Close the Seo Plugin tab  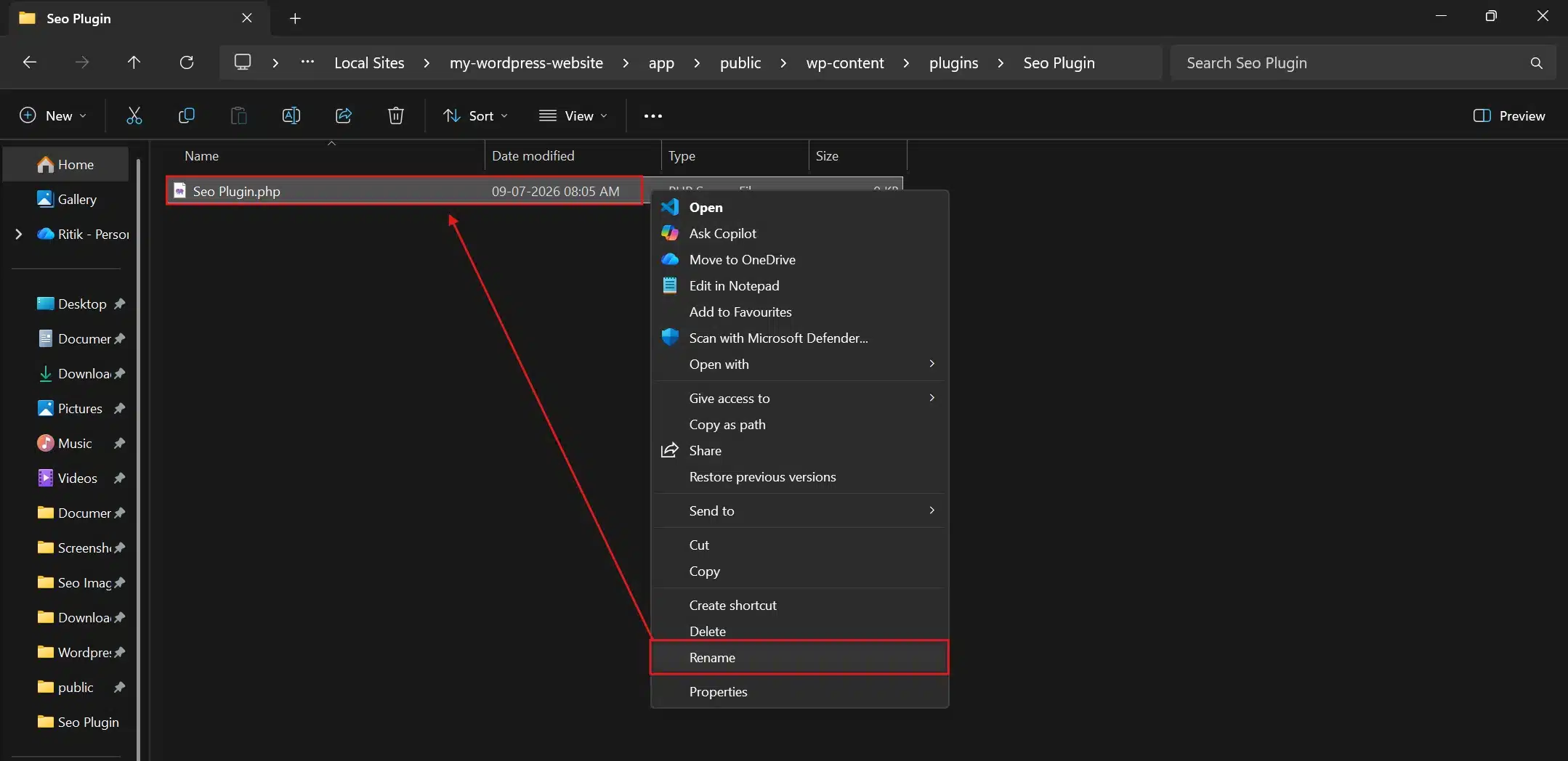click(x=247, y=18)
